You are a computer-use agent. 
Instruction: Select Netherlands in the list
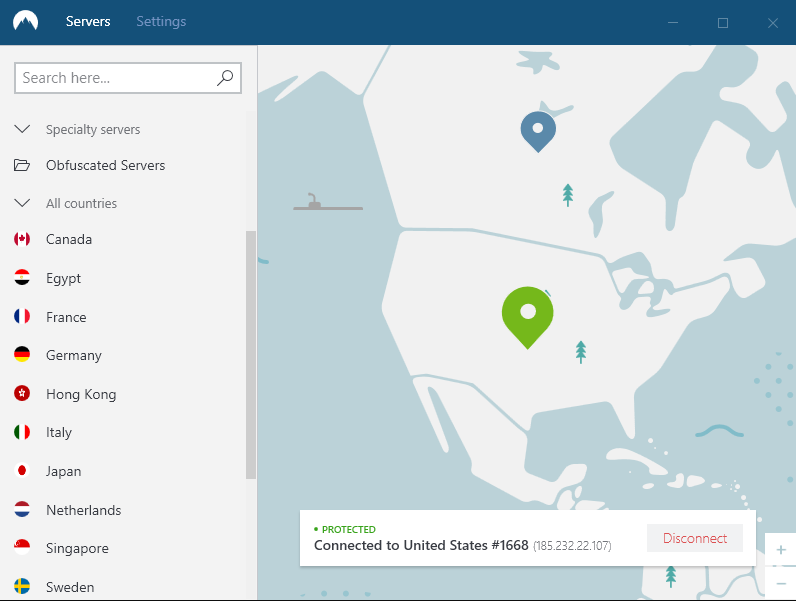coord(84,510)
